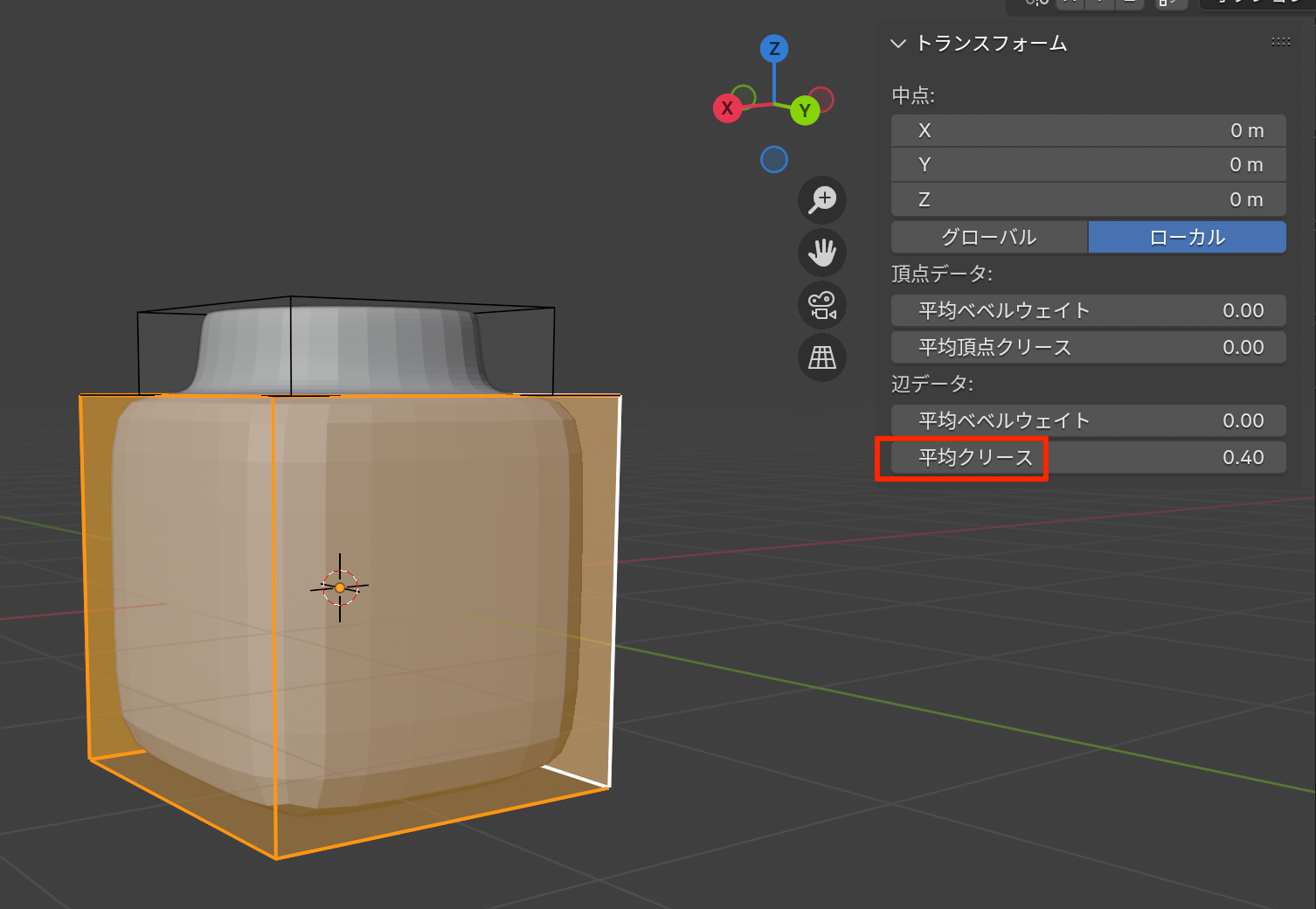
Task: Click the blue Z axis on the gizmo
Action: coord(773,49)
